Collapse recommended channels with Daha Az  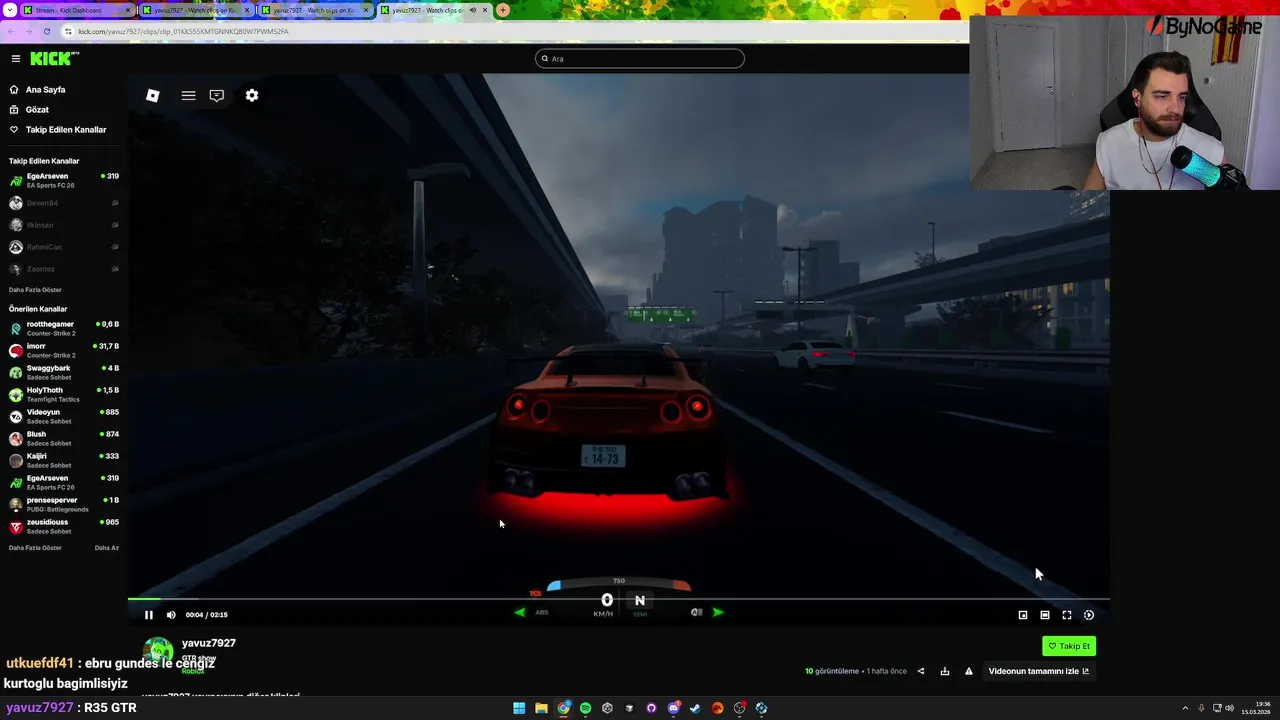pyautogui.click(x=107, y=548)
